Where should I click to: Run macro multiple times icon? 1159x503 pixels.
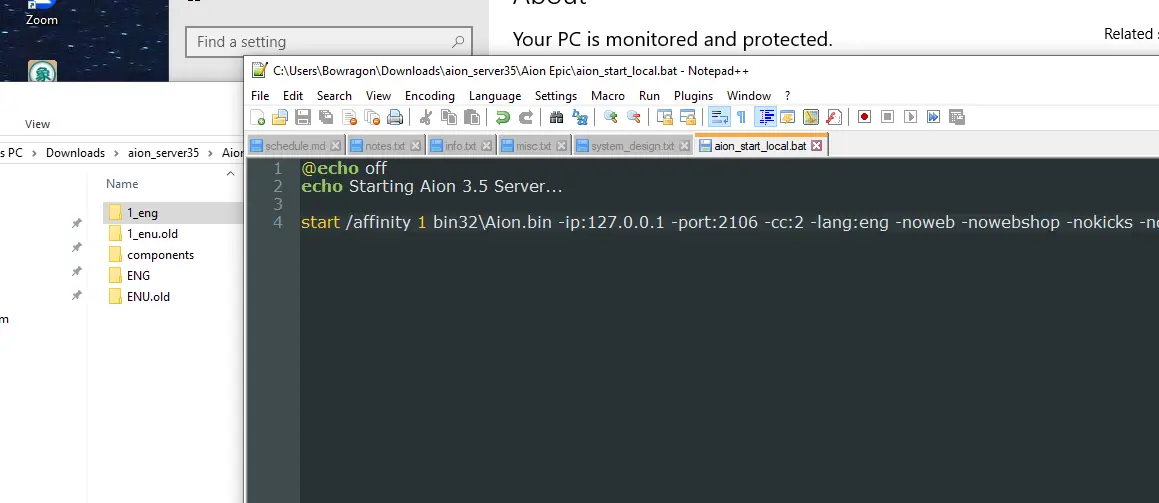(934, 117)
